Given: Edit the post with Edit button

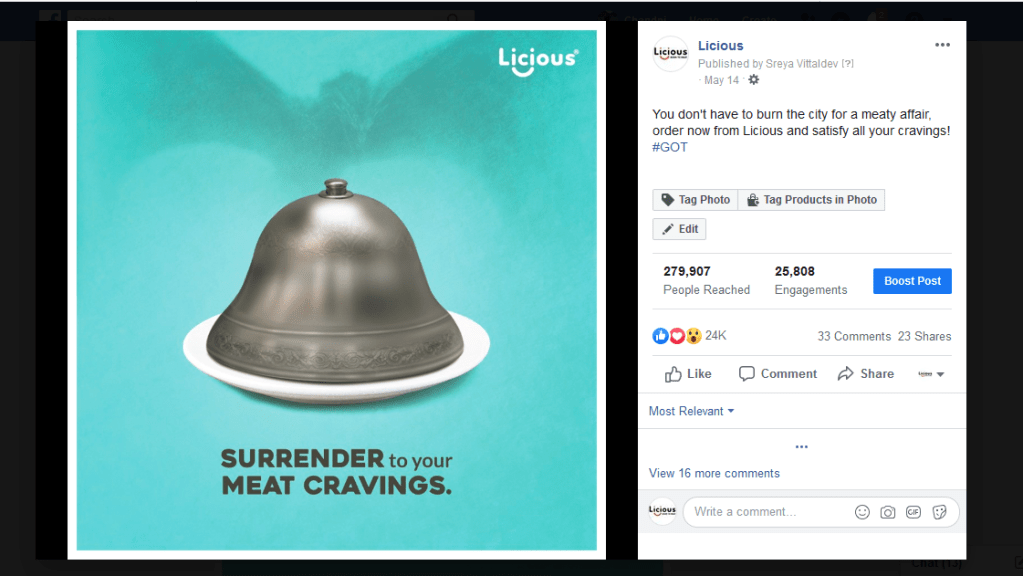Looking at the screenshot, I should pyautogui.click(x=679, y=229).
